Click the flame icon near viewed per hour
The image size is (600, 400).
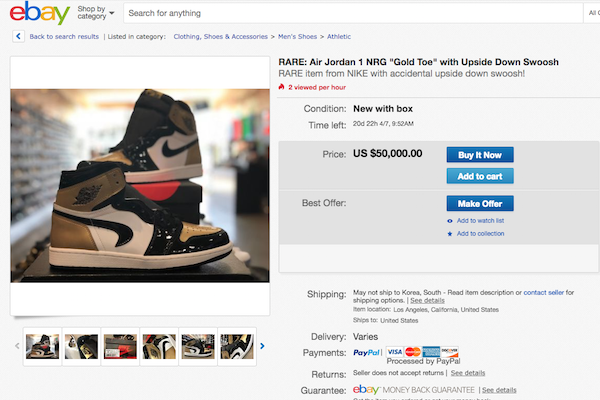(x=282, y=88)
